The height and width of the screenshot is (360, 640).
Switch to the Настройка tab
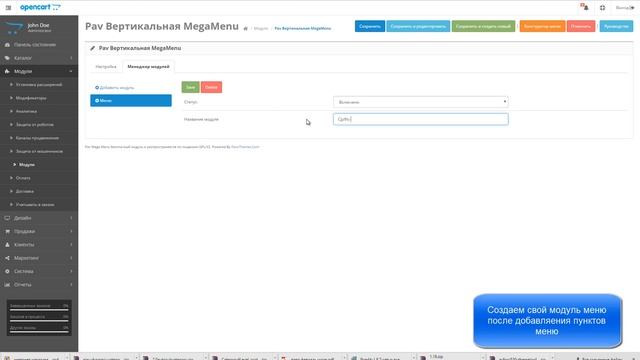click(106, 67)
